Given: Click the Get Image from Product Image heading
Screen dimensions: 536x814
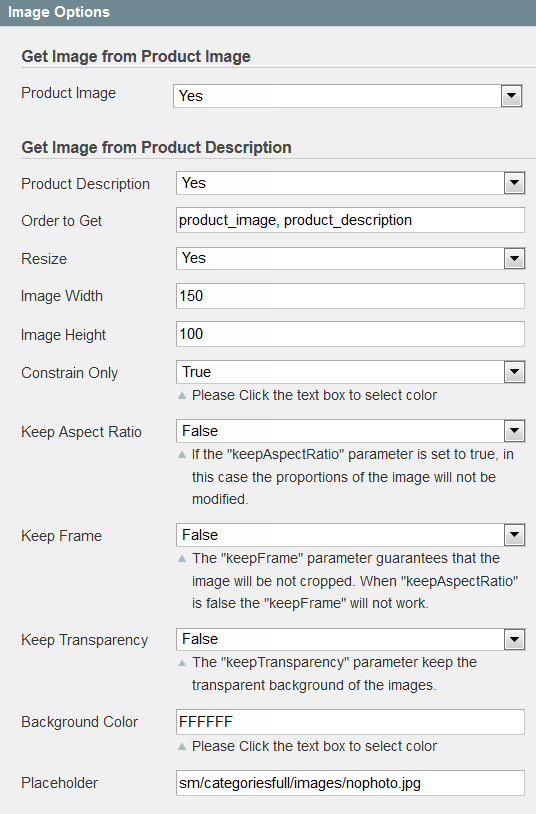Looking at the screenshot, I should tap(136, 56).
